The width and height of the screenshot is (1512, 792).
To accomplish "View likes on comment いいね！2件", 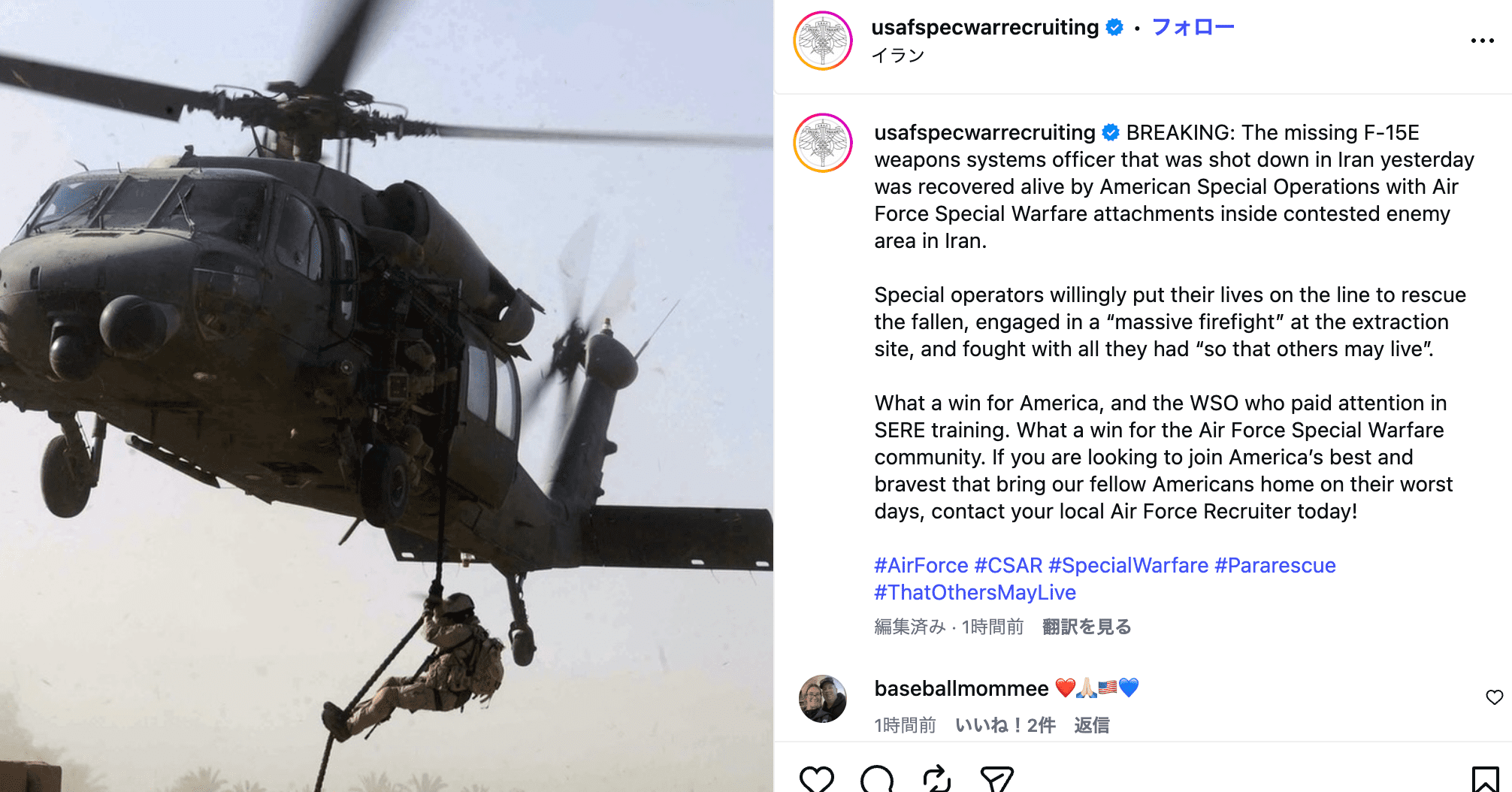I will point(1005,725).
